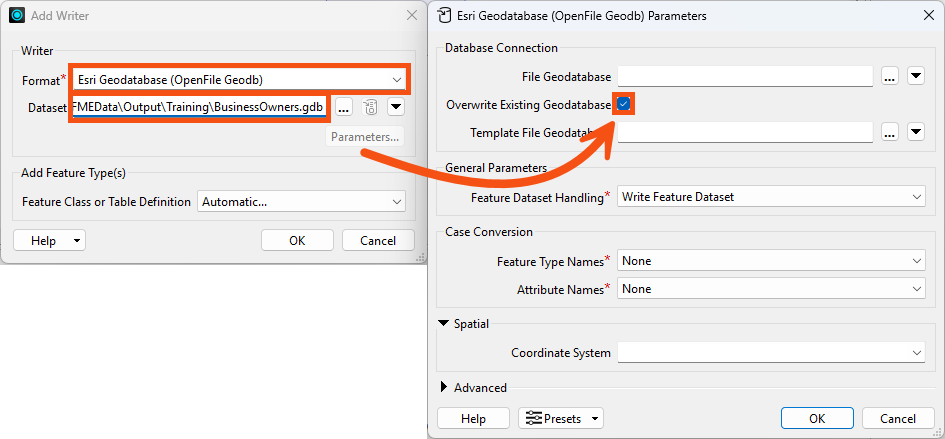
Task: Open the Help dropdown arrow in Add Writer
Action: [77, 241]
